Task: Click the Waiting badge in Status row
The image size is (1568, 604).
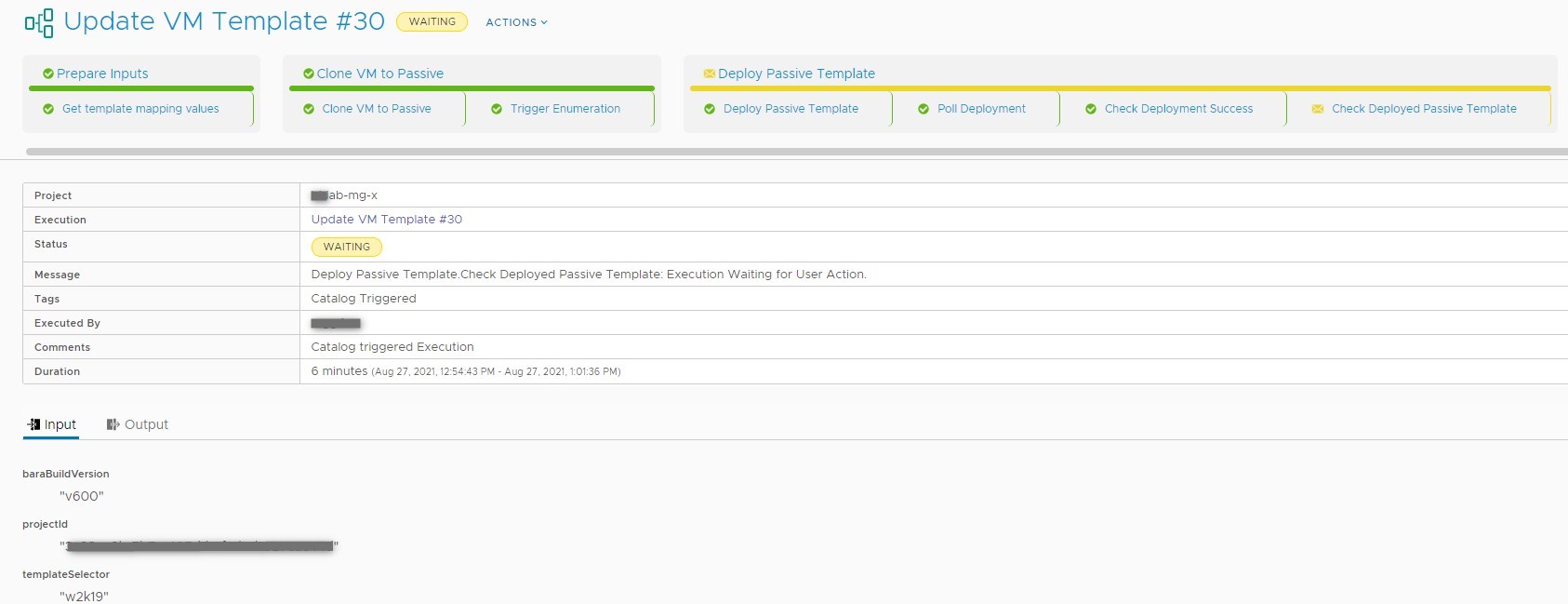Action: 346,247
